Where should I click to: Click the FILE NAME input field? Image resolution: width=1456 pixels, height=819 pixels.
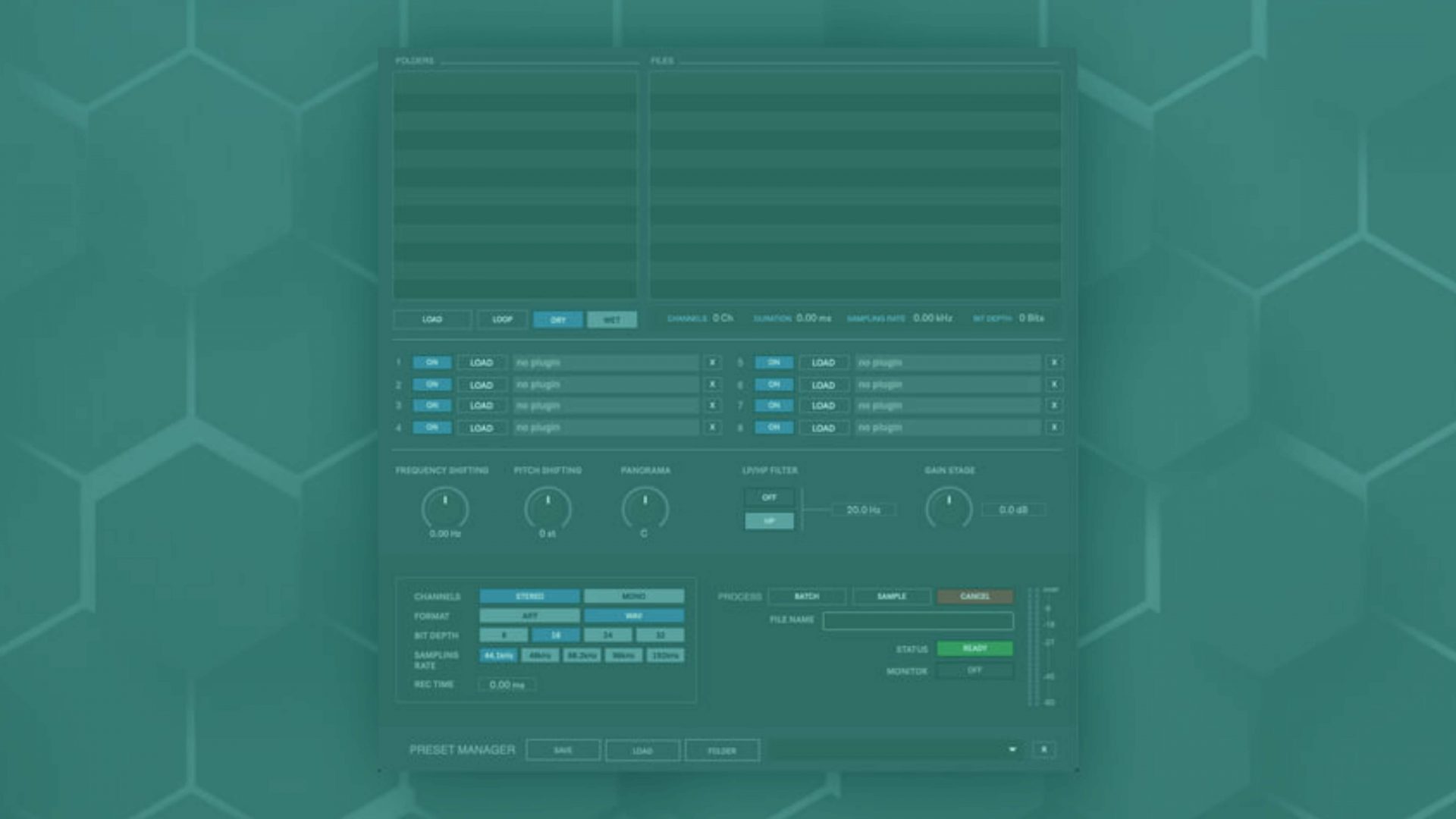pyautogui.click(x=919, y=620)
